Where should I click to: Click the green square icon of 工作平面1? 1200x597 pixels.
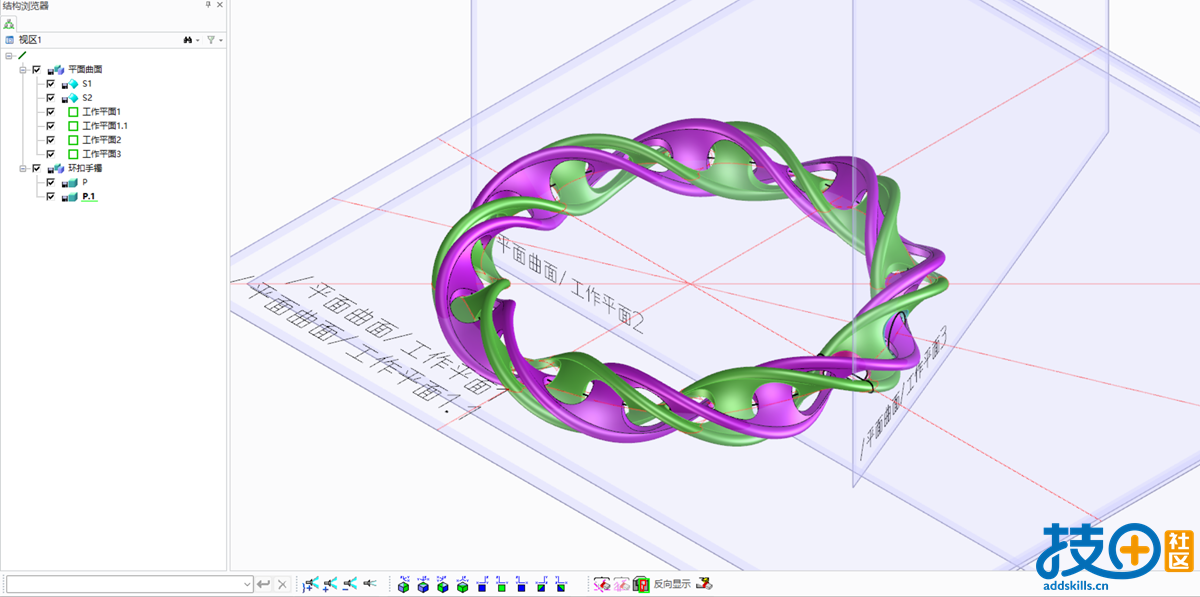[73, 112]
